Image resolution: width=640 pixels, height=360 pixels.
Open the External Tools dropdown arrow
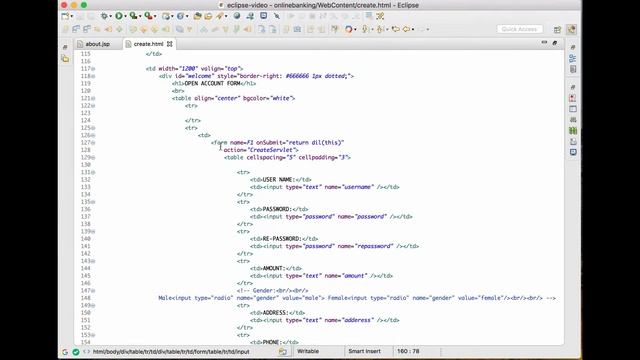[155, 16]
